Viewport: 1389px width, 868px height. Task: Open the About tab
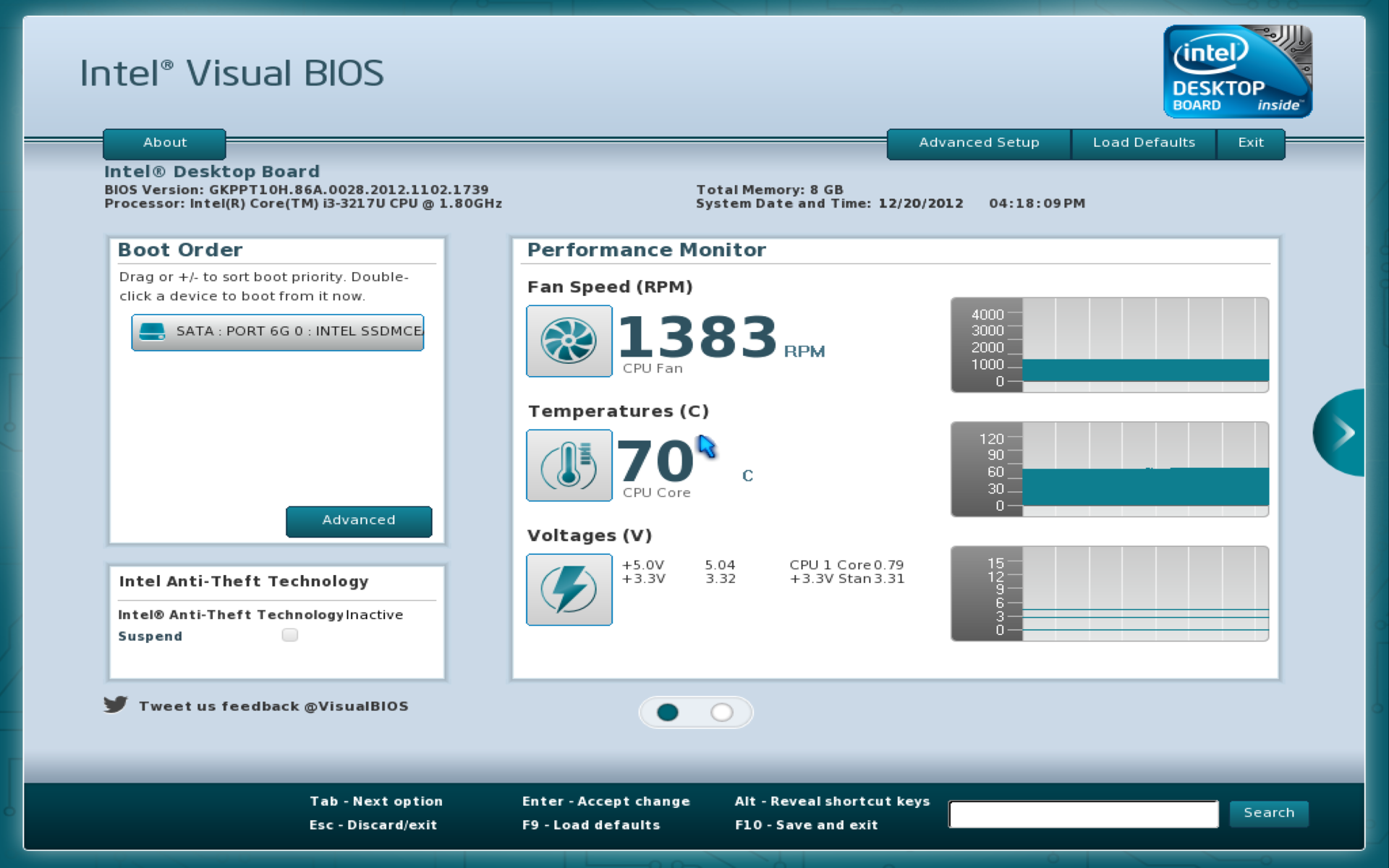click(x=165, y=143)
